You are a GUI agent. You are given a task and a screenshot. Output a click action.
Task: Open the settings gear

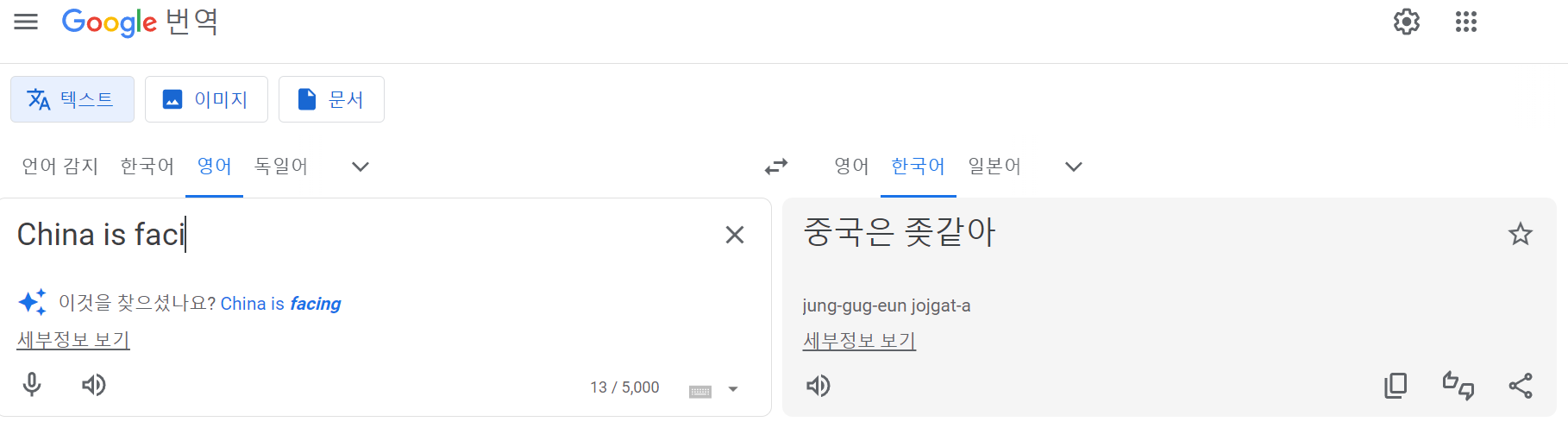tap(1406, 22)
